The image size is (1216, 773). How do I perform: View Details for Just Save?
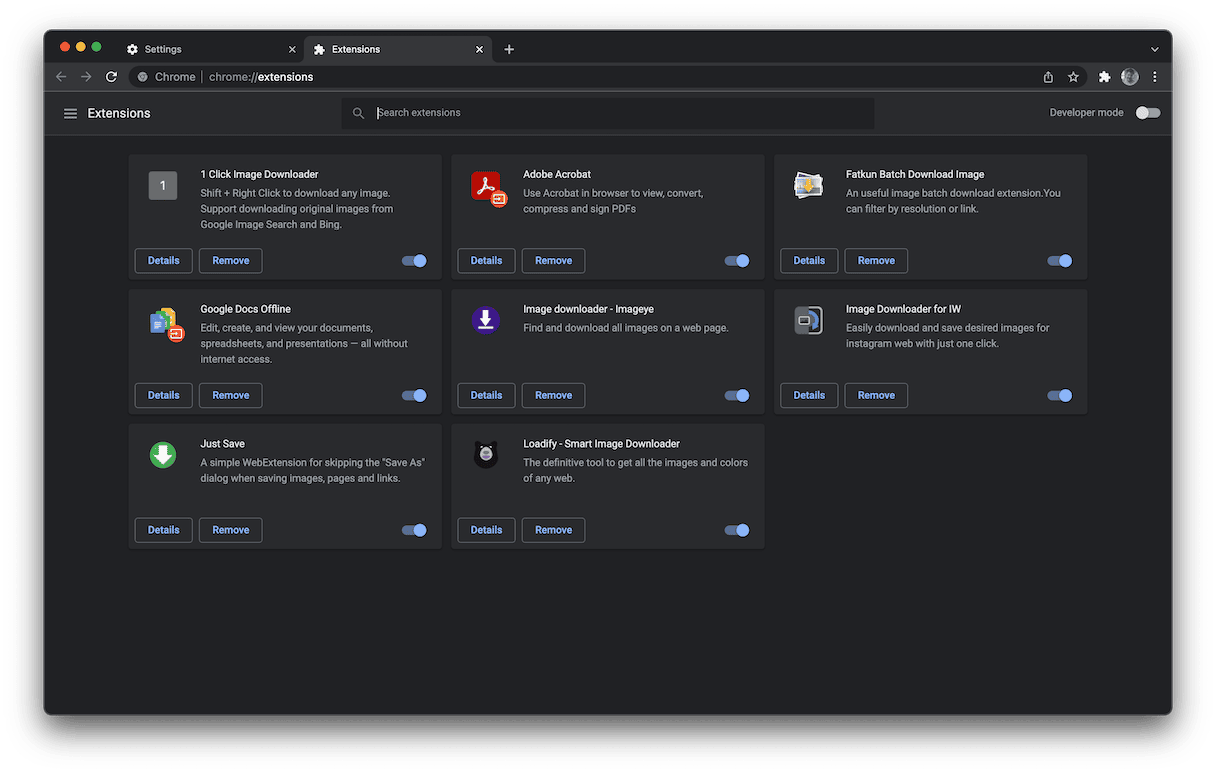[x=164, y=530]
